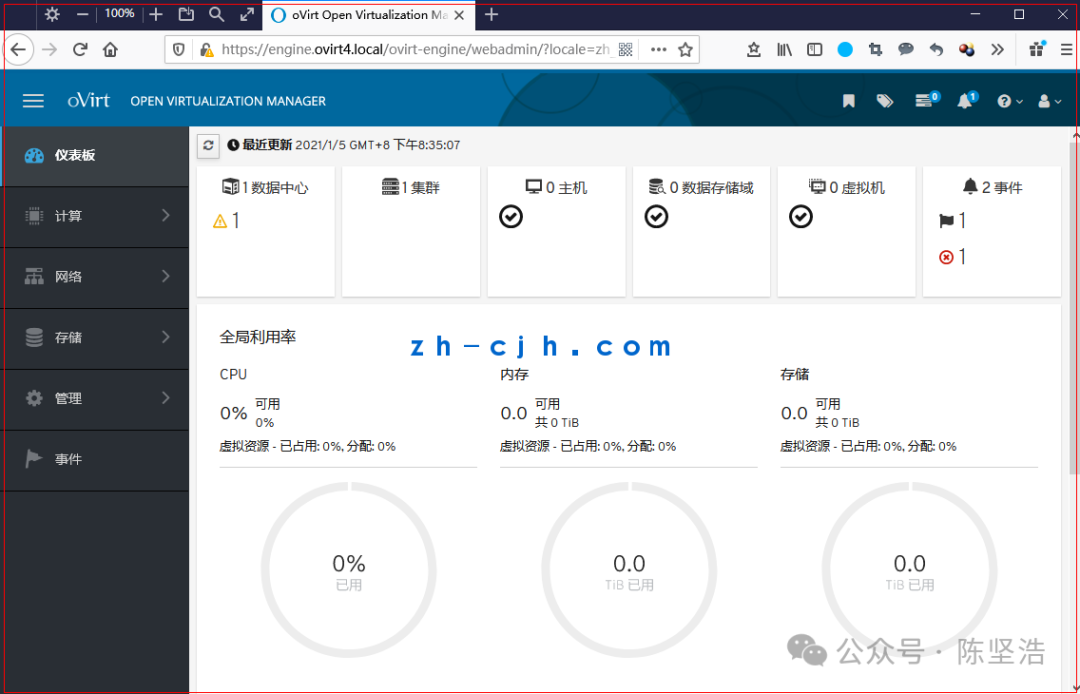Click the warning triangle in 数据中心 card
The image size is (1080, 694).
[220, 221]
